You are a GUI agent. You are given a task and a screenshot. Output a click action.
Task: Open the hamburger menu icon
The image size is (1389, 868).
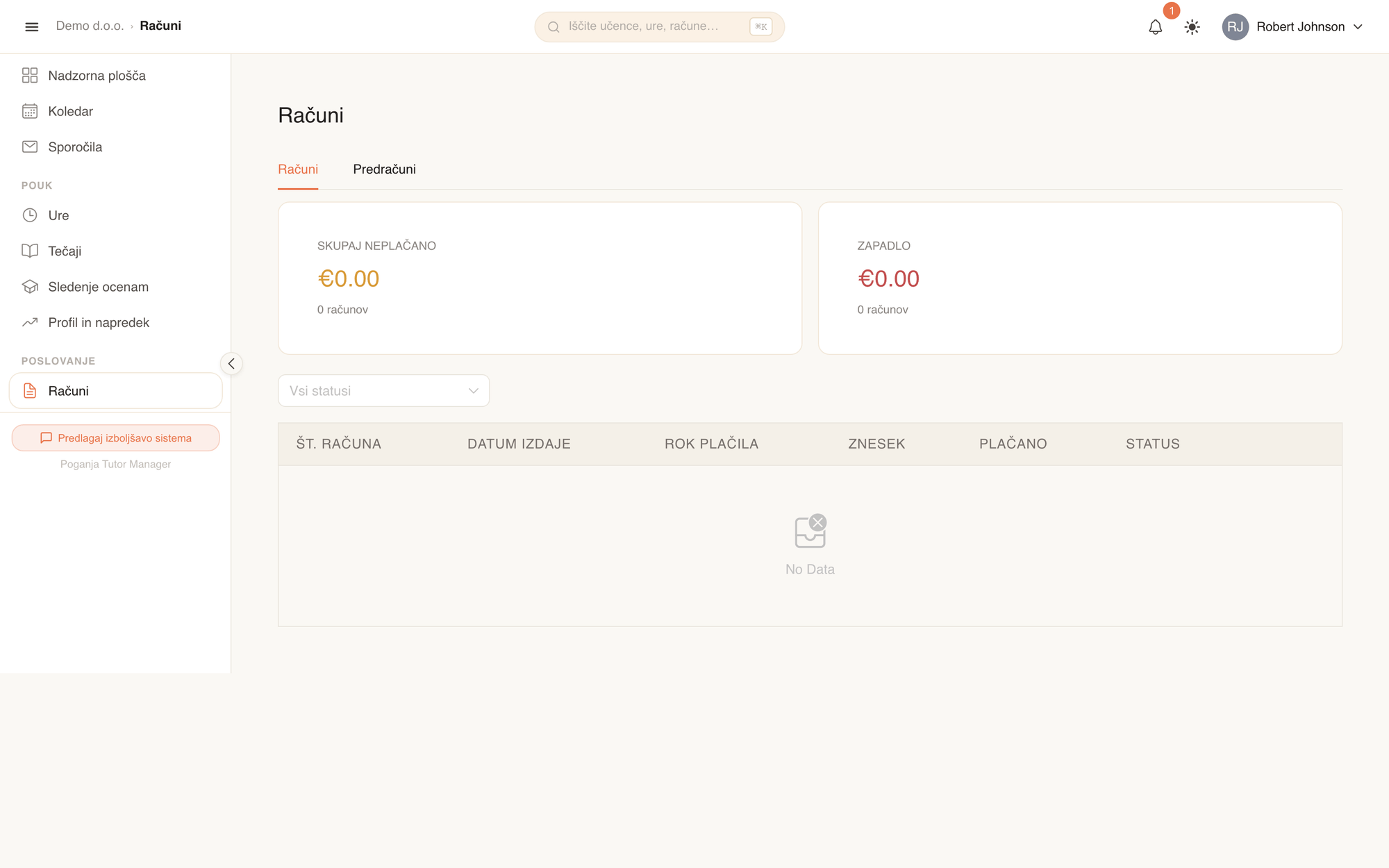tap(31, 26)
